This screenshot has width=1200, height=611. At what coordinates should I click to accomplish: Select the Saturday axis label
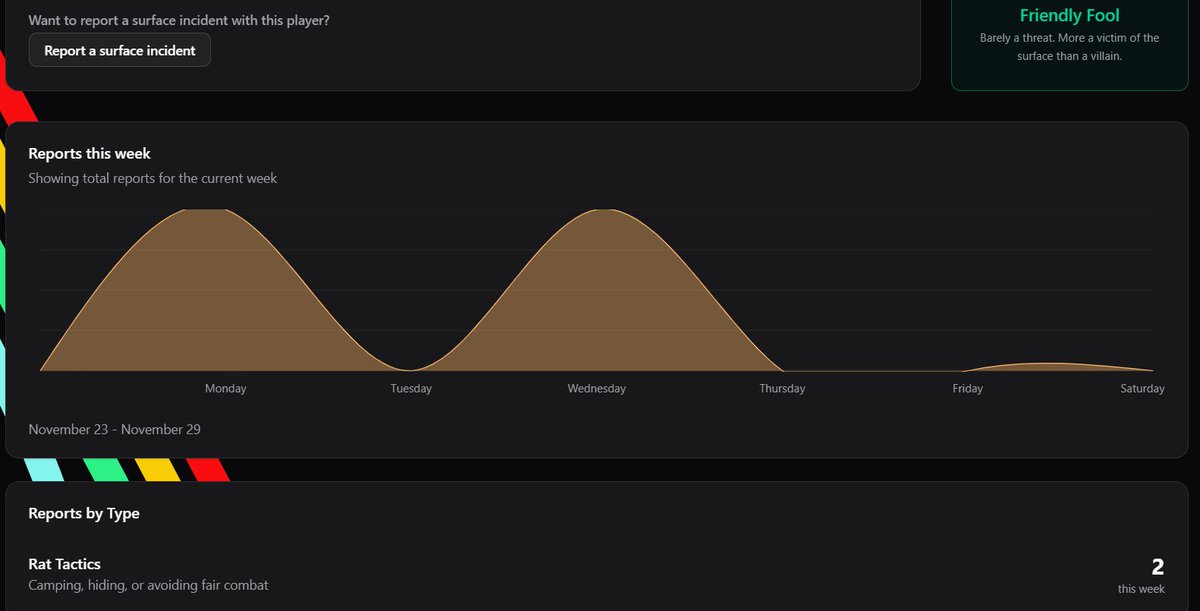tap(1142, 388)
